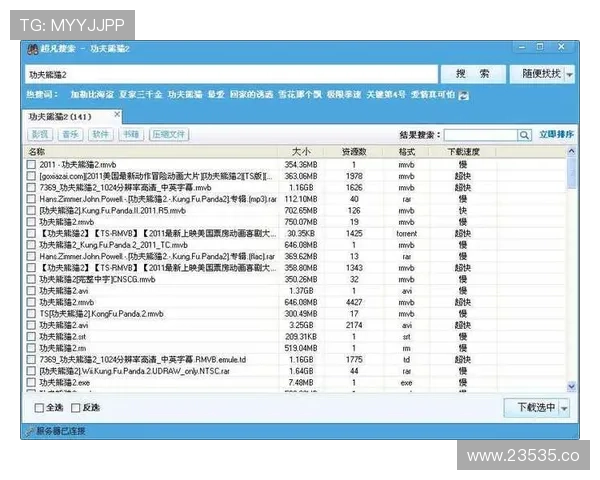The image size is (600, 480).
Task: Click the 结果搜索 filter input field
Action: (481, 135)
